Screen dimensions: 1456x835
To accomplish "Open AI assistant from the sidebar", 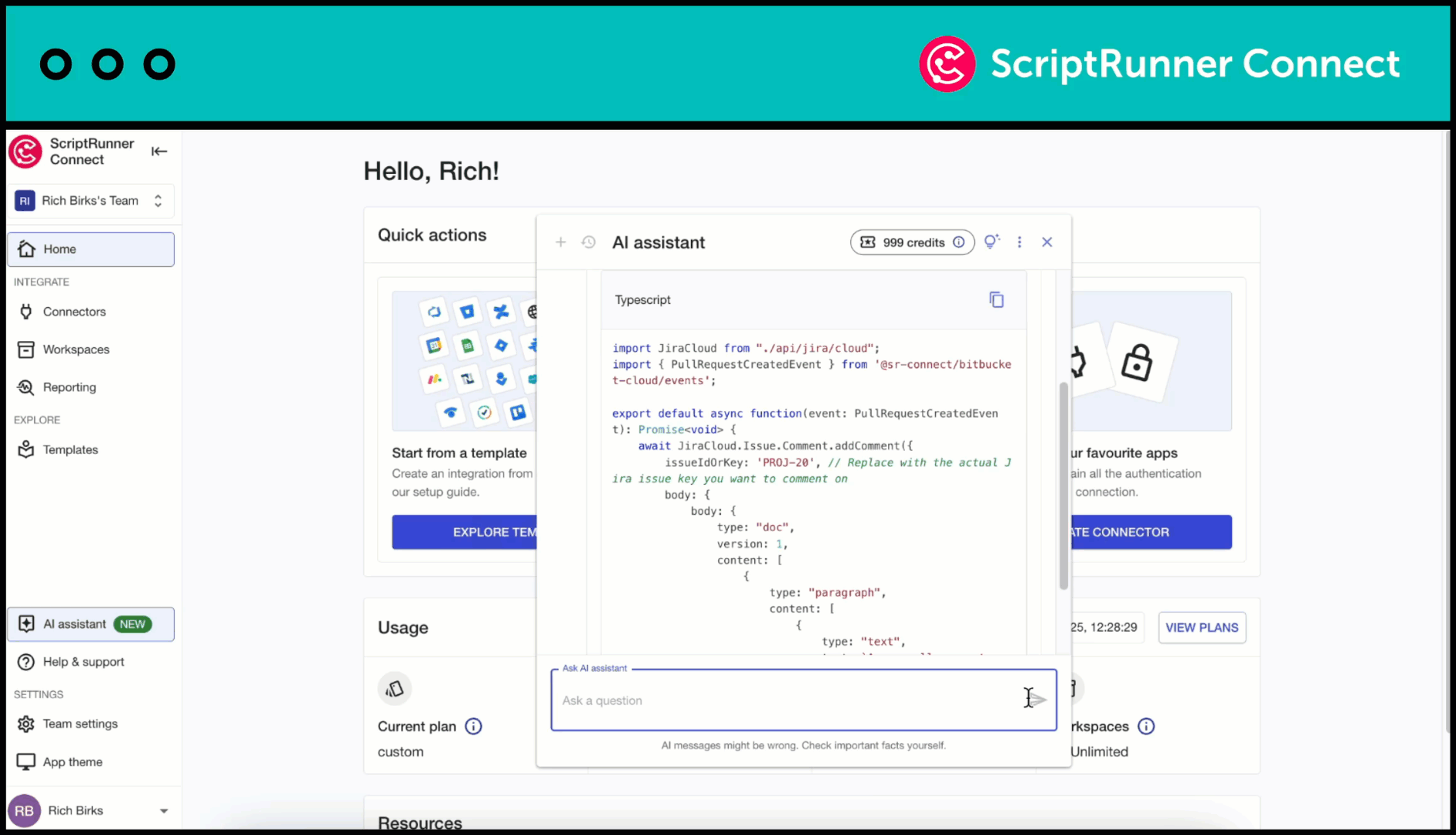I will 90,624.
